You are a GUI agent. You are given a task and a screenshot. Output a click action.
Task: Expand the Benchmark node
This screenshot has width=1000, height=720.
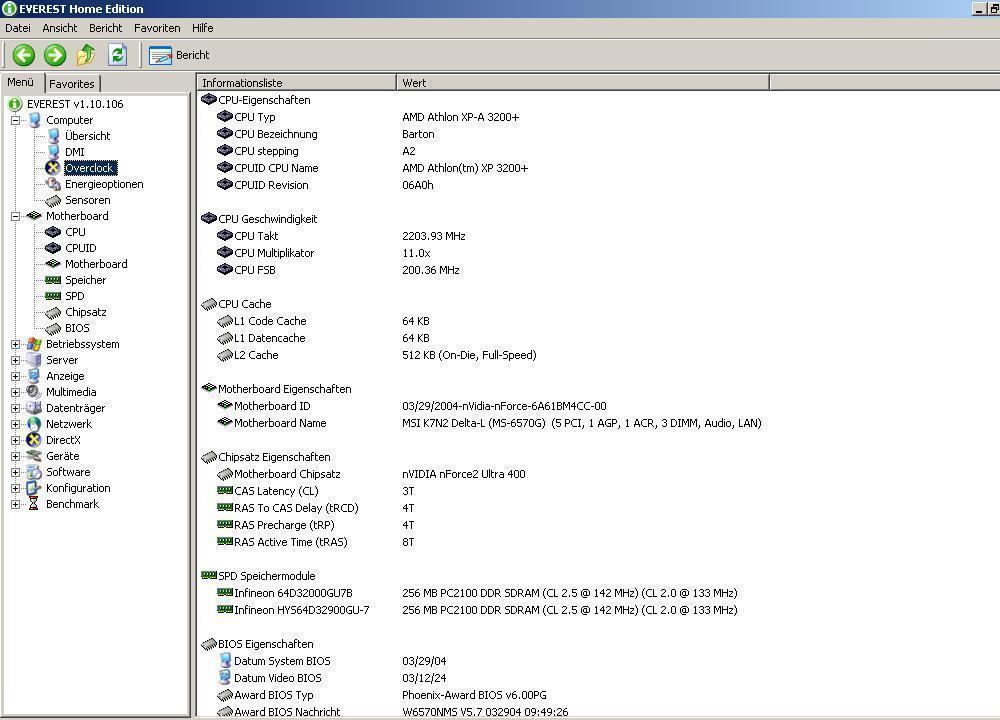point(15,504)
